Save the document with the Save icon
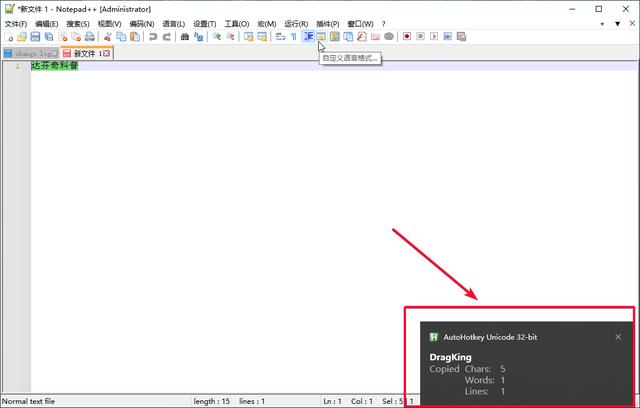This screenshot has height=408, width=640. 35,37
